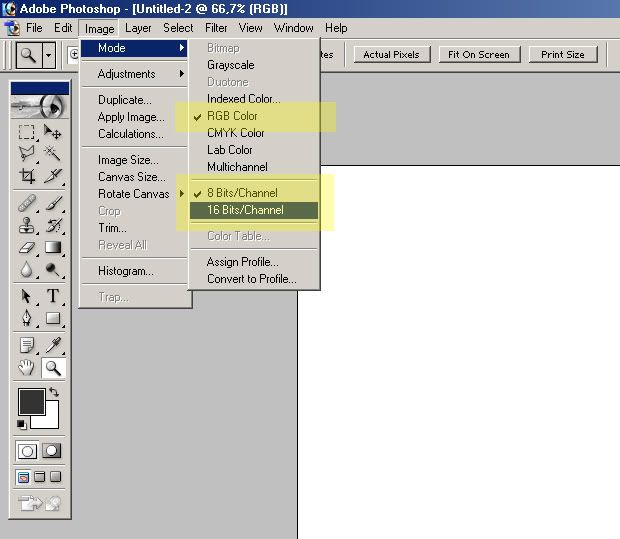Open Image Size dialog
This screenshot has width=620, height=539.
click(x=134, y=160)
